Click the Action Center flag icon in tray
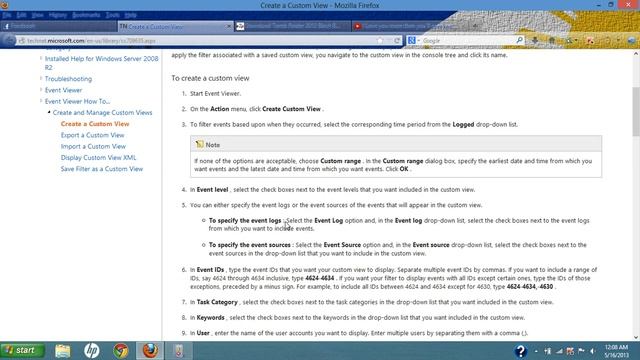 [x=581, y=351]
